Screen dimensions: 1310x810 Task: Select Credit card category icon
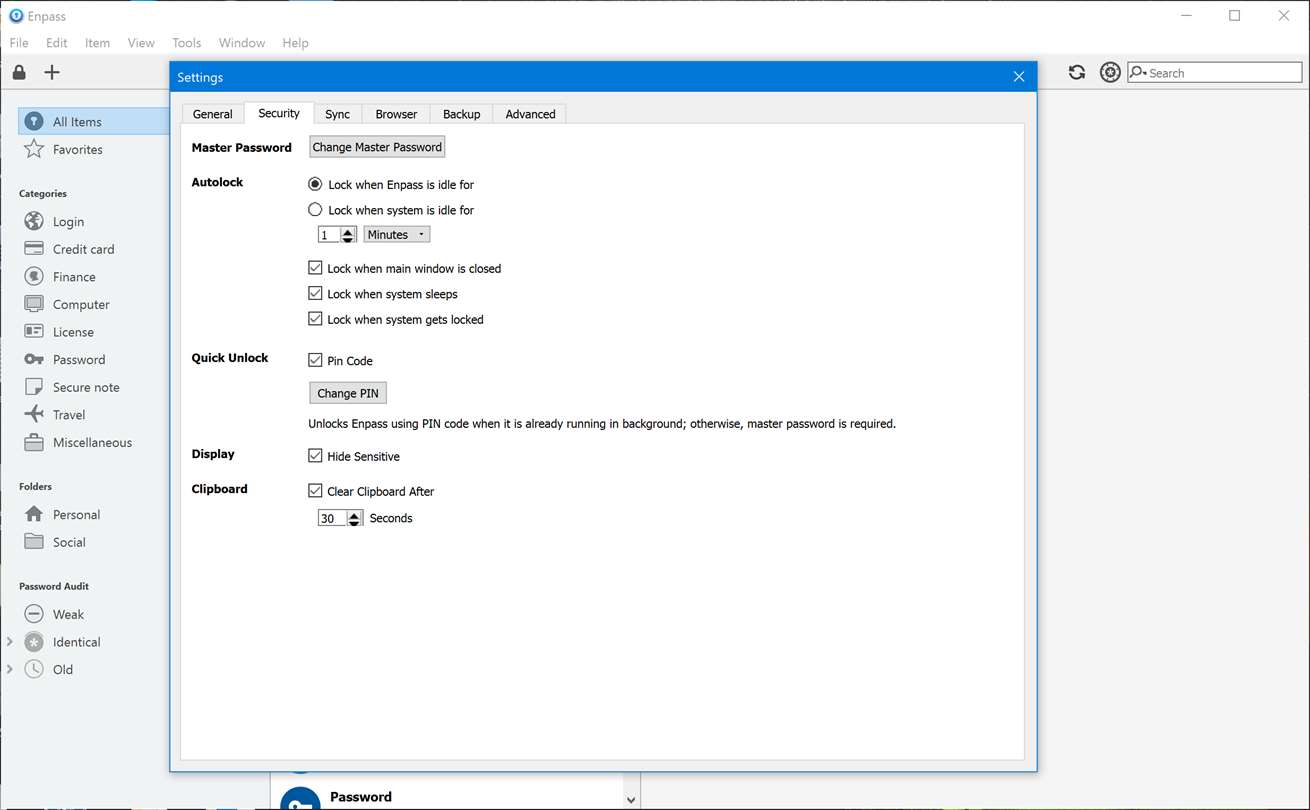pos(34,248)
